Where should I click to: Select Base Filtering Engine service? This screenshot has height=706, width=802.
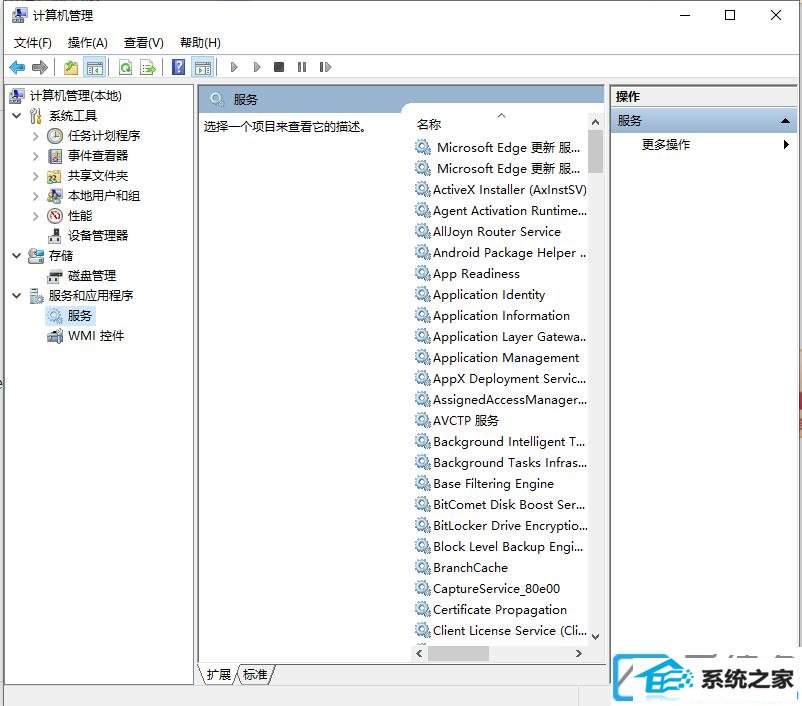[493, 483]
